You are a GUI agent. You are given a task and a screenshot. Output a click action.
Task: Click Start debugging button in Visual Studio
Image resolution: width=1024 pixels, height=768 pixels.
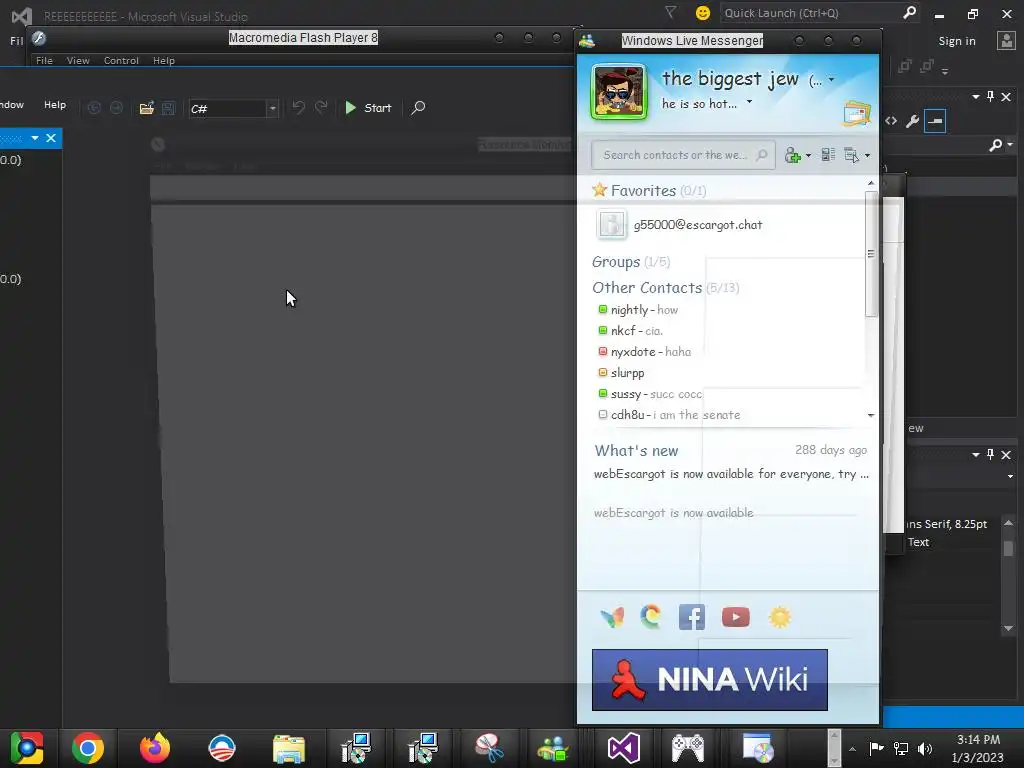pyautogui.click(x=368, y=108)
